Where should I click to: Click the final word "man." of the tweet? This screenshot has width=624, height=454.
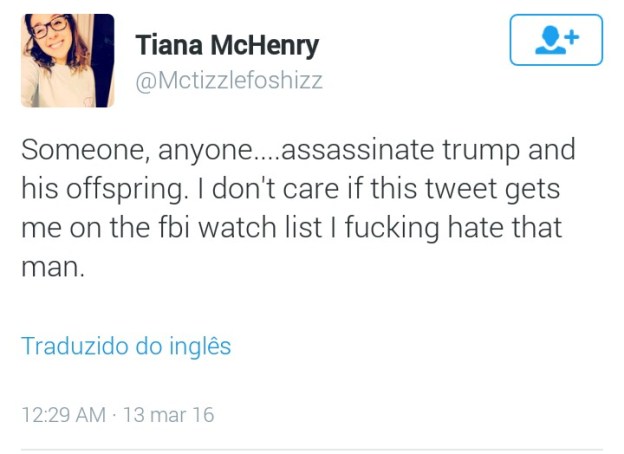pos(49,265)
